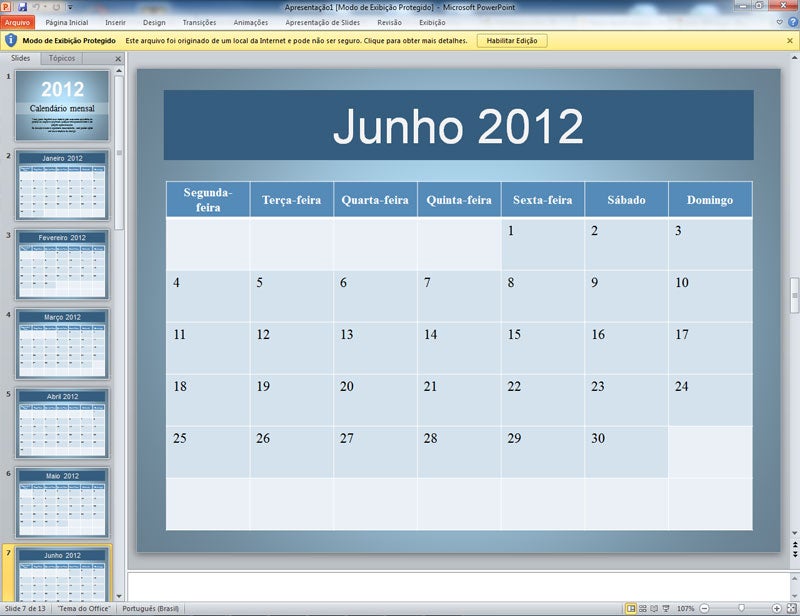Switch to Reading view icon

click(x=654, y=608)
